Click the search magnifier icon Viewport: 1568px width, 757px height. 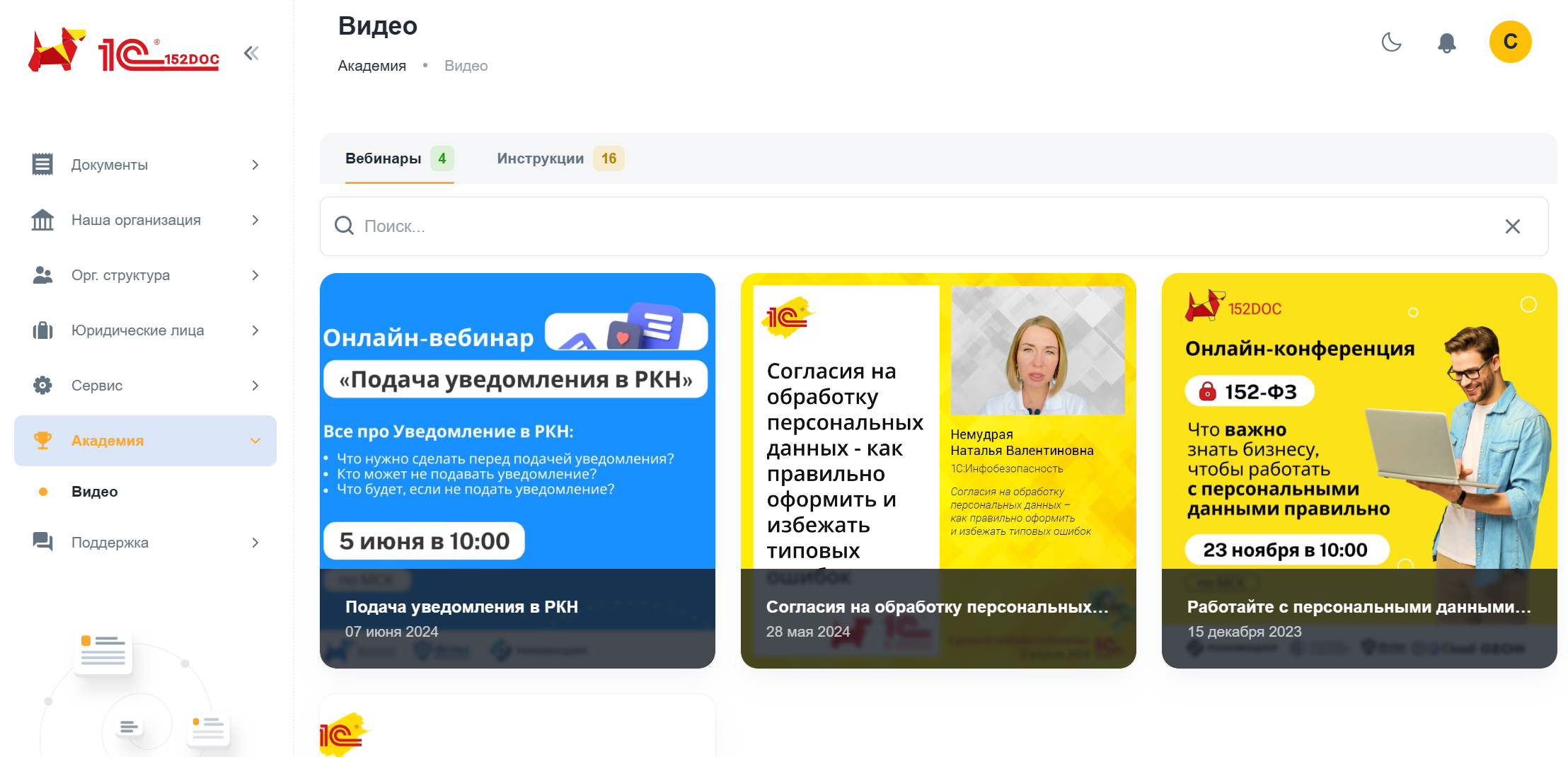tap(344, 226)
